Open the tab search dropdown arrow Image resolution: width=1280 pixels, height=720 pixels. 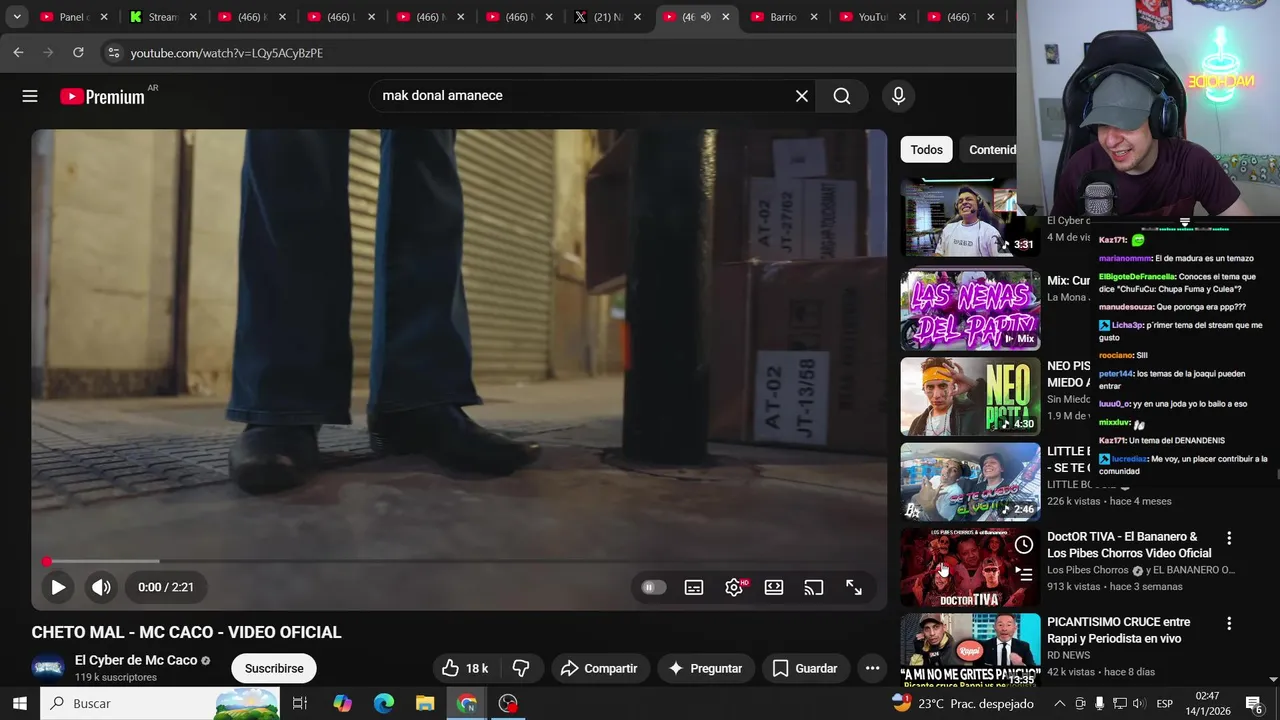click(17, 17)
